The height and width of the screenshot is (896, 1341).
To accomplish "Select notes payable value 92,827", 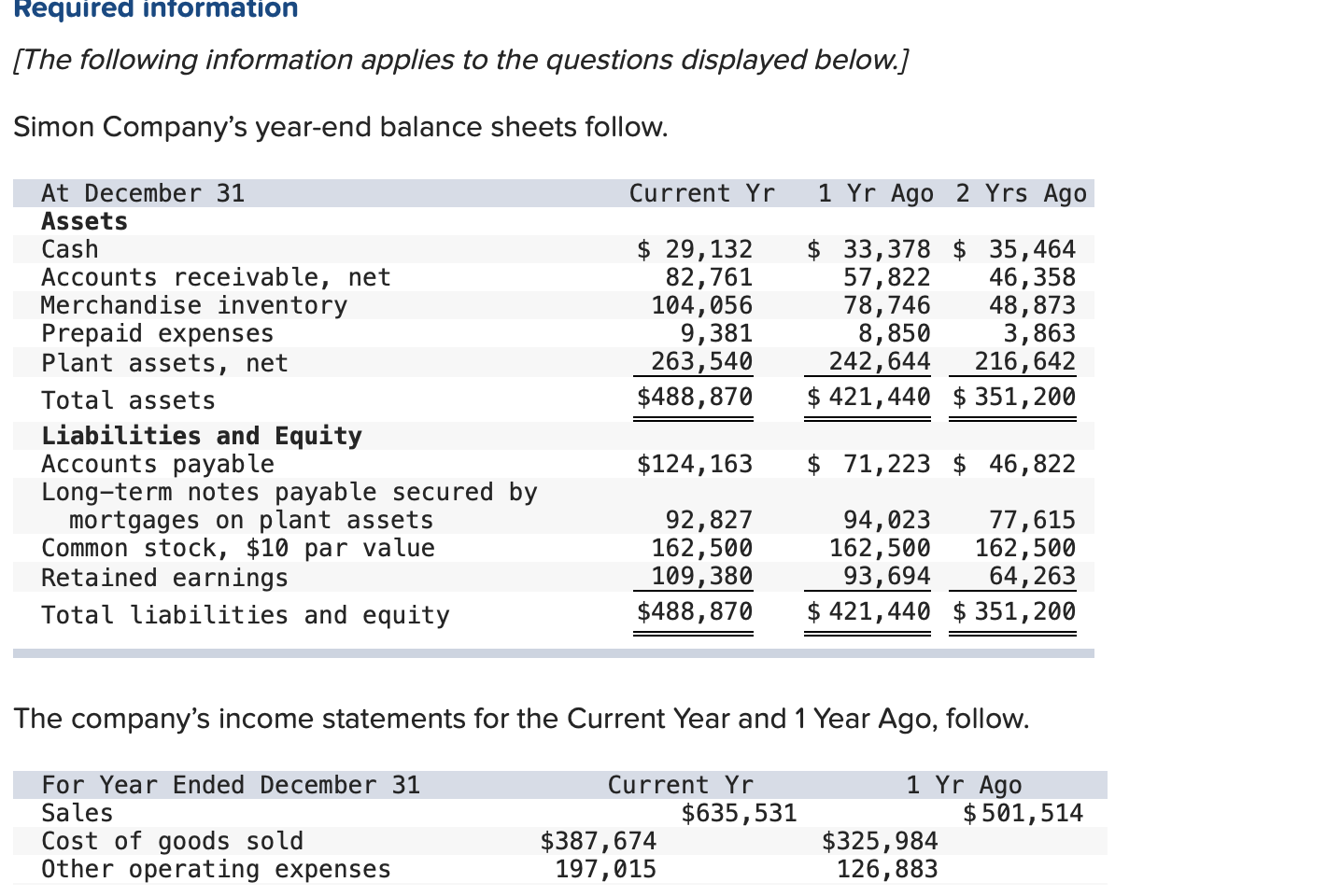I will coord(709,520).
